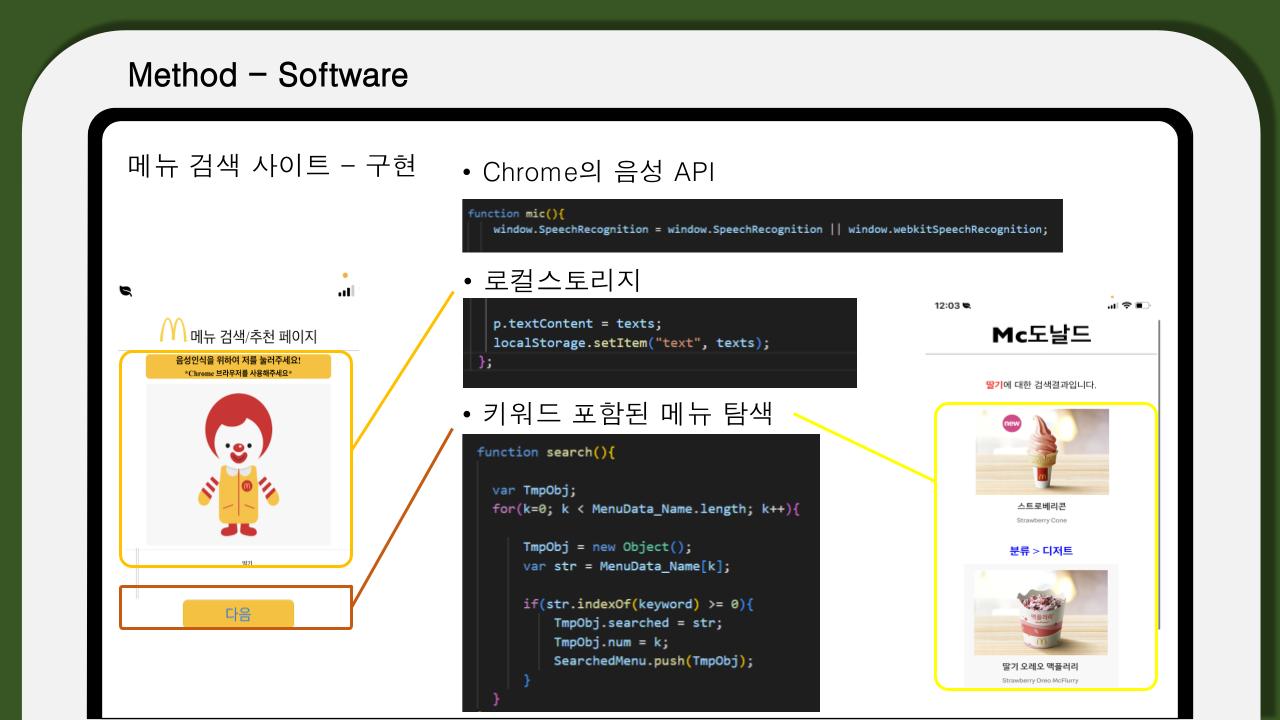Select the Strawberry Cone product thumbnail
This screenshot has height=720, width=1280.
click(1042, 452)
